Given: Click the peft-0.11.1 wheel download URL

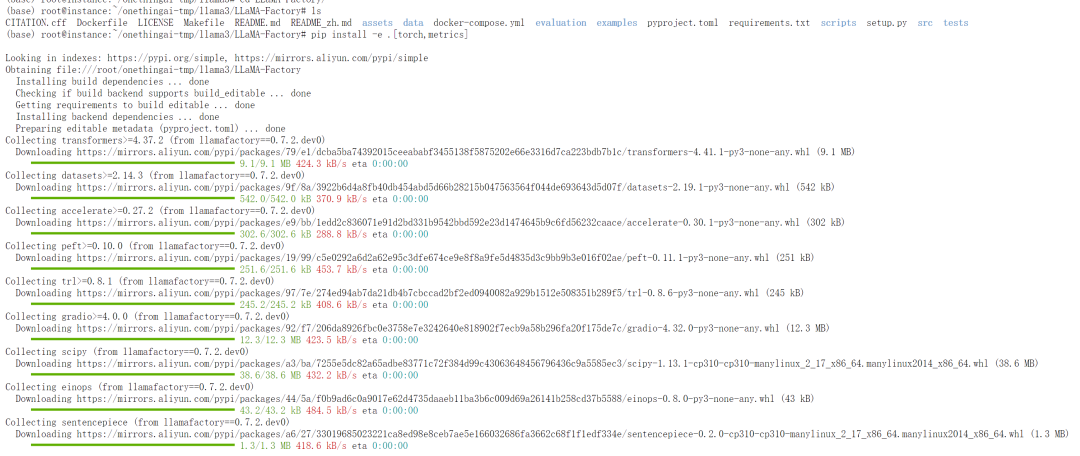Looking at the screenshot, I should click(x=424, y=257).
